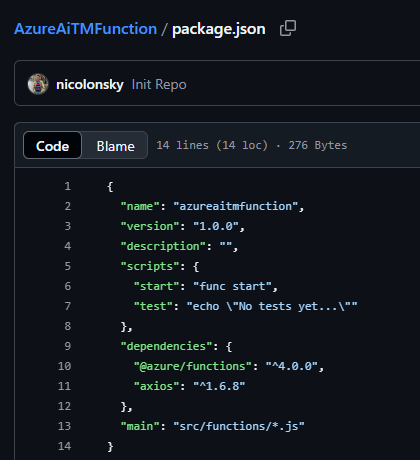This screenshot has width=420, height=460.
Task: Click the package.json breadcrumb filename
Action: (219, 29)
